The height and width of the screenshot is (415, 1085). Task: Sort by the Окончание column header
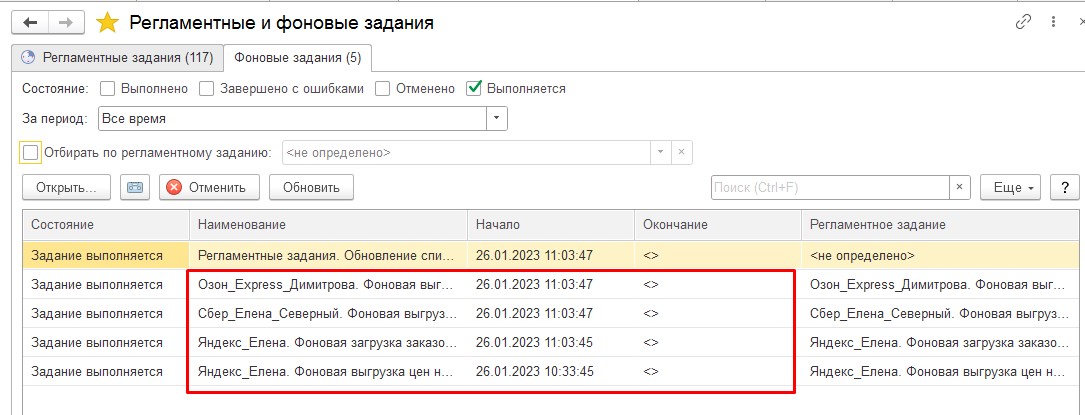click(x=718, y=225)
